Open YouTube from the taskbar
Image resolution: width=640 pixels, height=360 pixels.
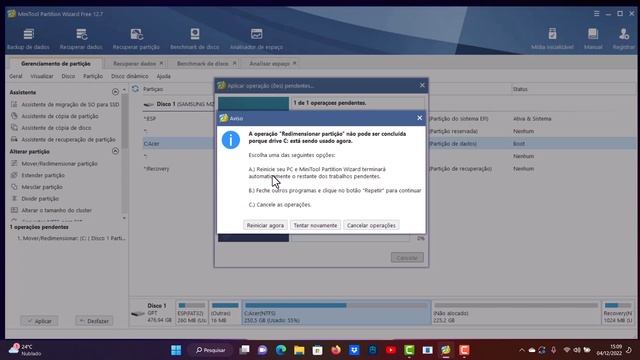pos(391,350)
